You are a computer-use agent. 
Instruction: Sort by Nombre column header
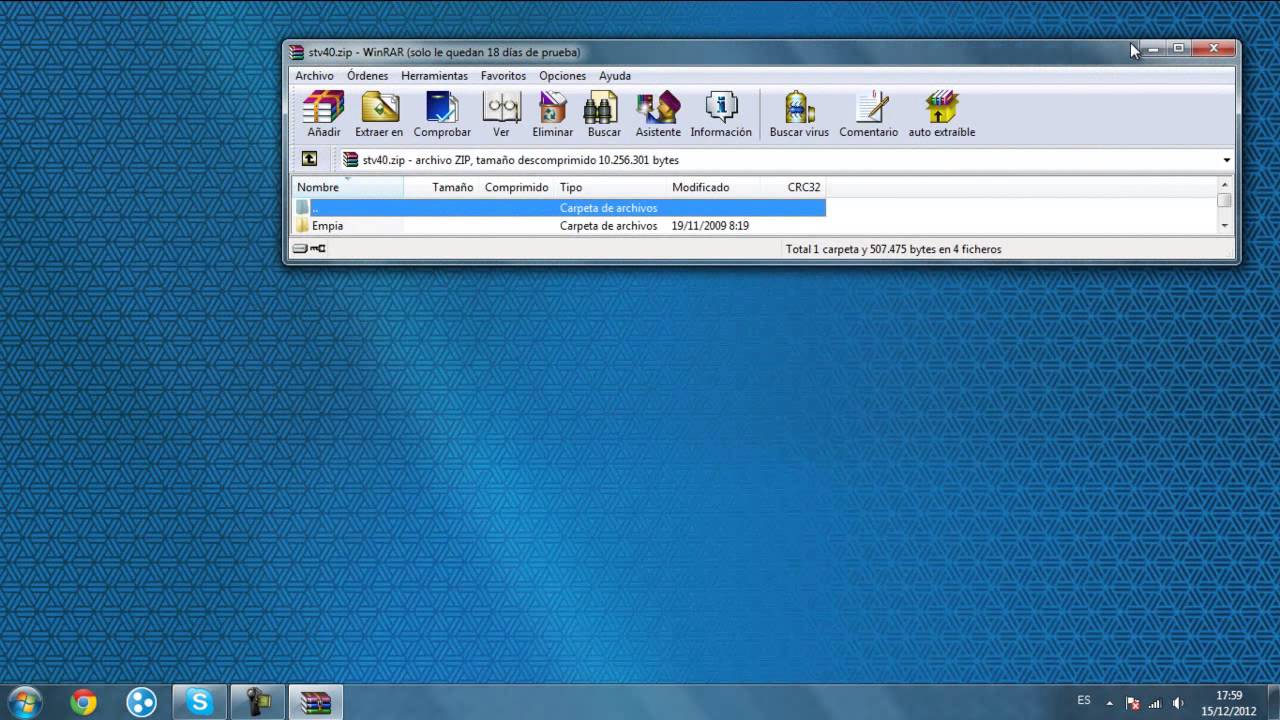[x=347, y=187]
